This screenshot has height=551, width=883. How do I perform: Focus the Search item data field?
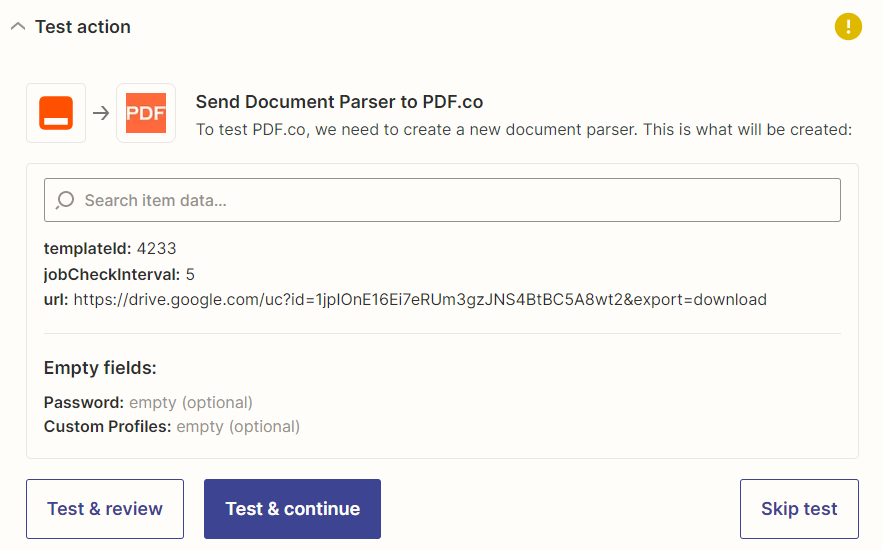[x=442, y=200]
